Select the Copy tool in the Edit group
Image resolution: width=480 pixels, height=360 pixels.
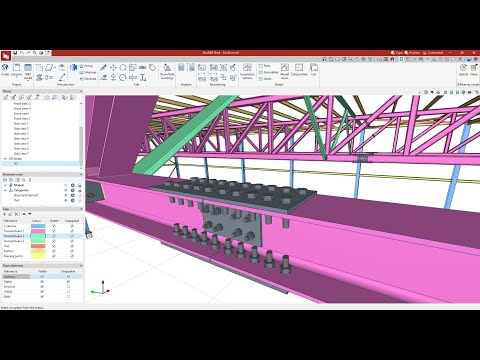[x=133, y=68]
